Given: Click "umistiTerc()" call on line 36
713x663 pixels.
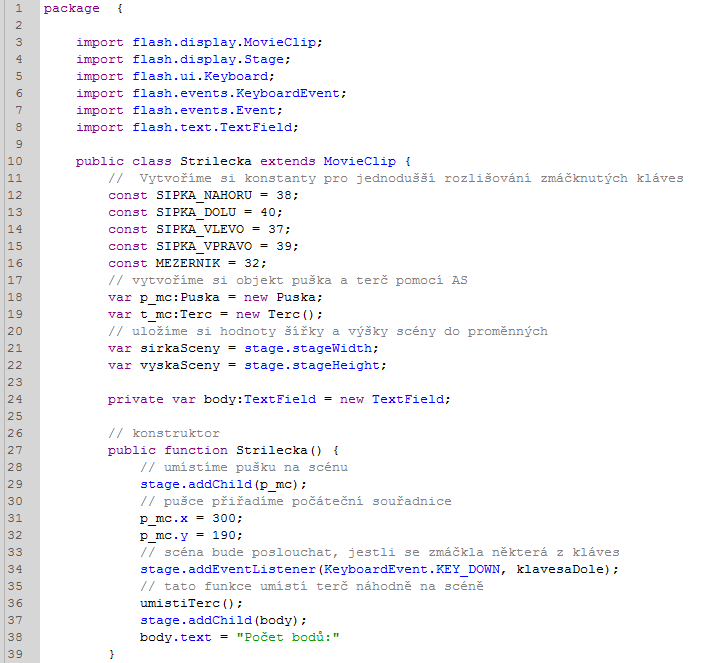Looking at the screenshot, I should [188, 603].
